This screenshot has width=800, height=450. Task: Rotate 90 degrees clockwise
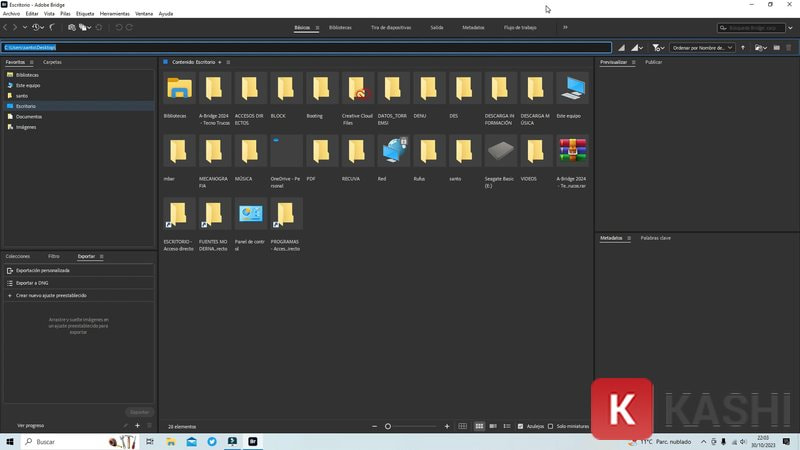[x=129, y=28]
